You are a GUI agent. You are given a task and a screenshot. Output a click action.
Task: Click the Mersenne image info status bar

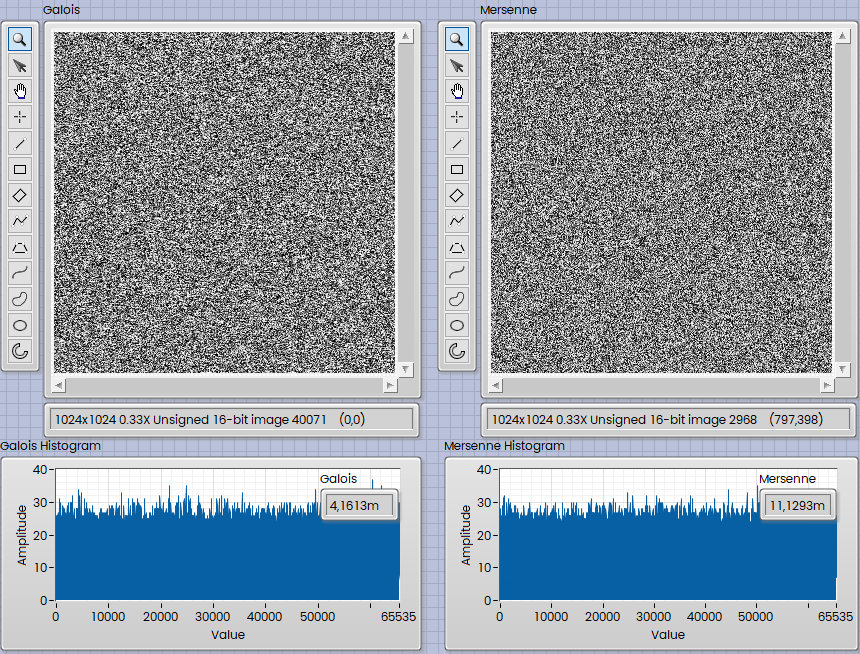[x=669, y=420]
